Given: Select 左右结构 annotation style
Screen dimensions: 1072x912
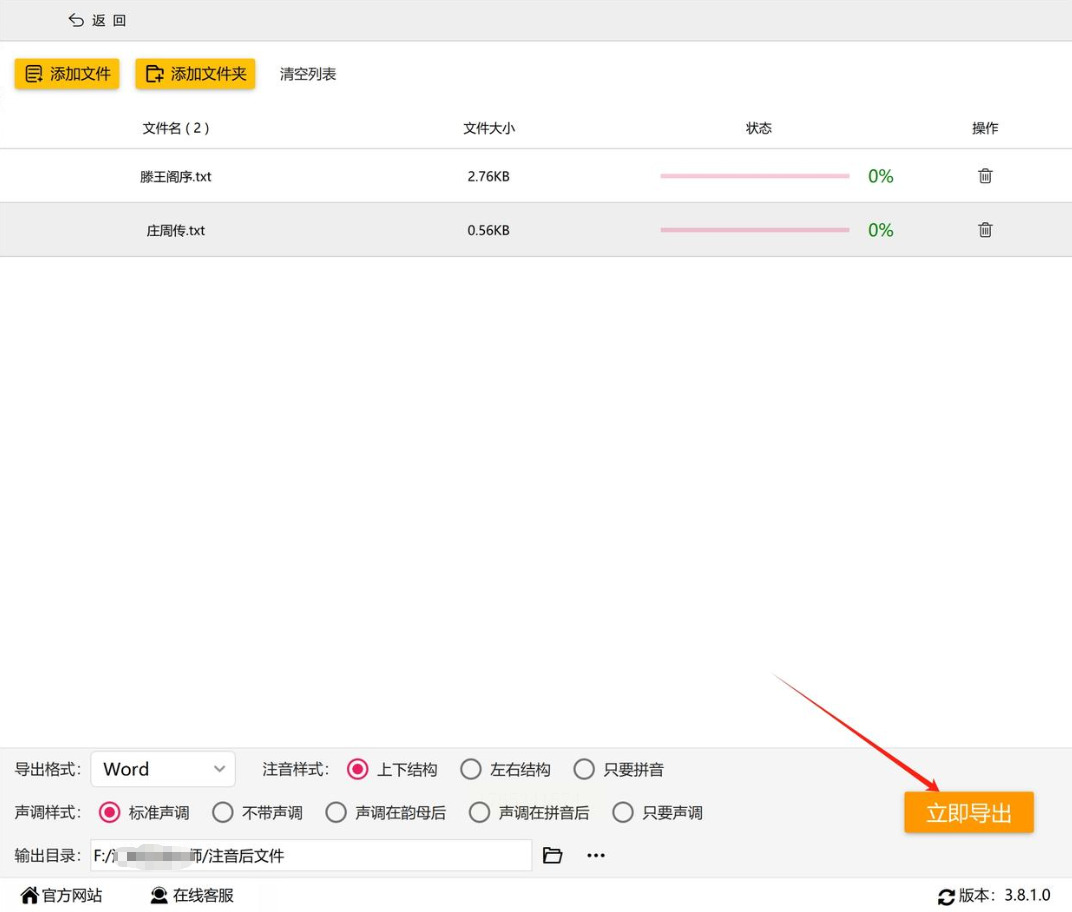Looking at the screenshot, I should coord(470,769).
